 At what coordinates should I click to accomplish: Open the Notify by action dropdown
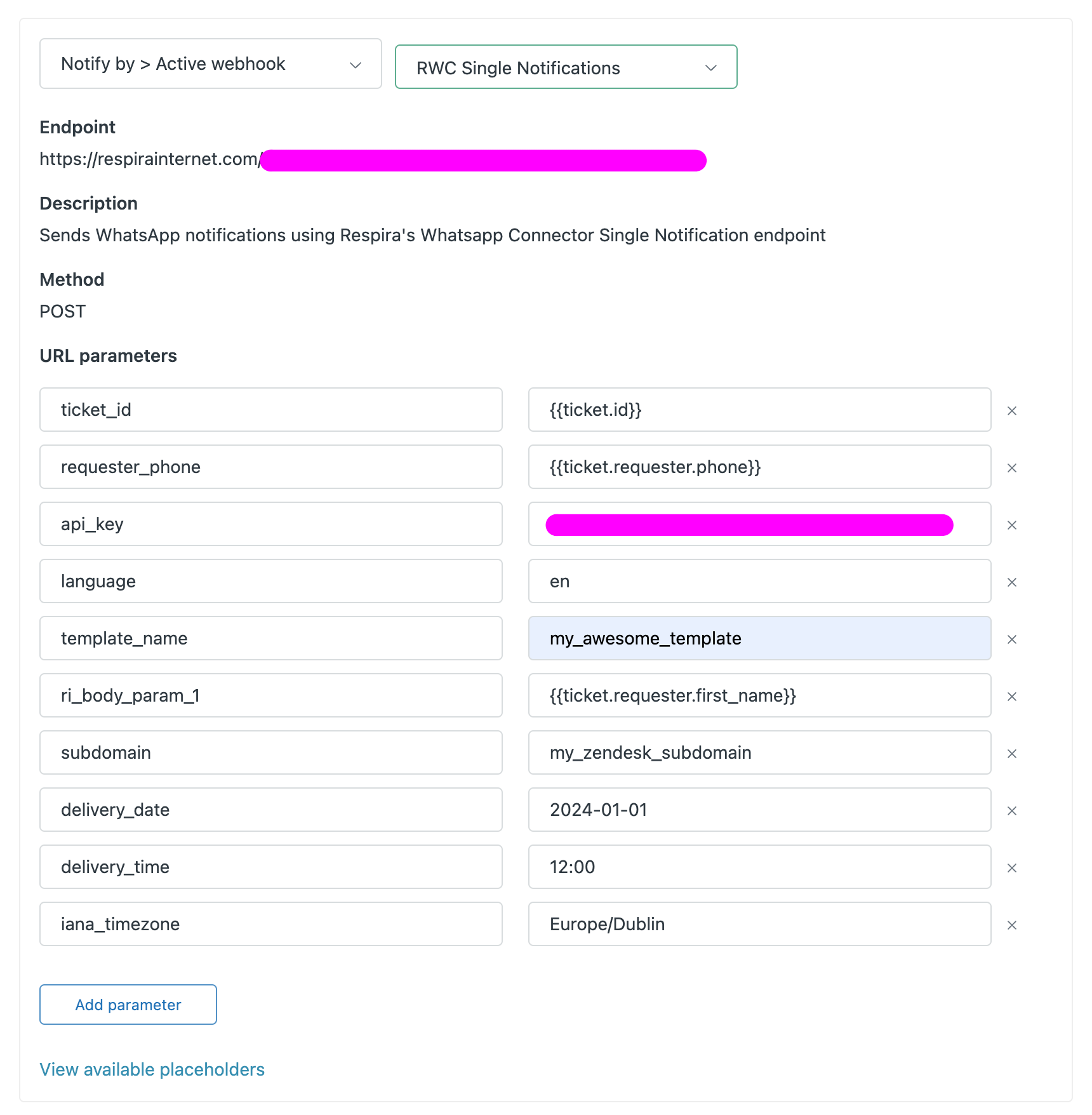click(x=210, y=63)
